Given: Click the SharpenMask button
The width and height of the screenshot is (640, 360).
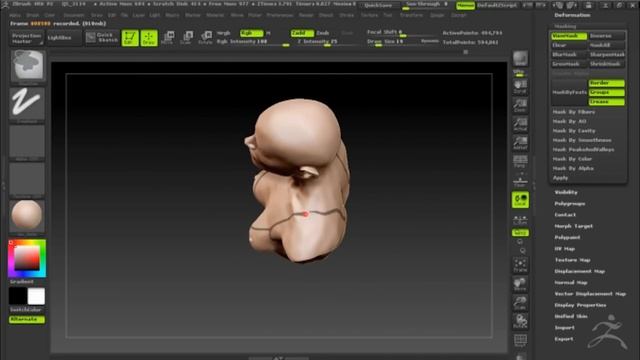Looking at the screenshot, I should coord(607,55).
